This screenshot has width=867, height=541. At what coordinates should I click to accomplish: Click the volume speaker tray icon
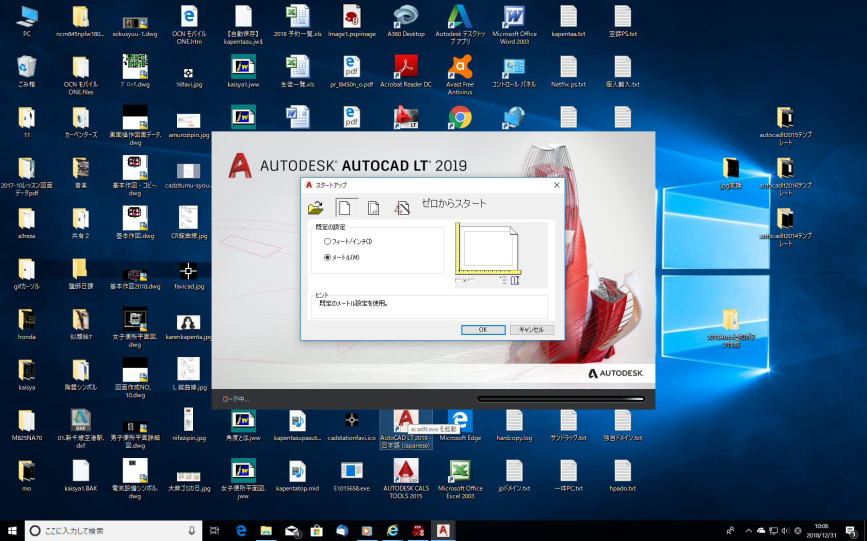pos(785,530)
